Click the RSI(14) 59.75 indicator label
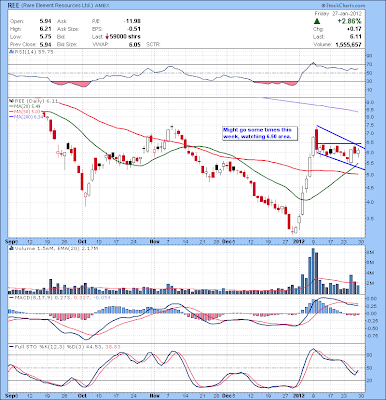 click(31, 52)
